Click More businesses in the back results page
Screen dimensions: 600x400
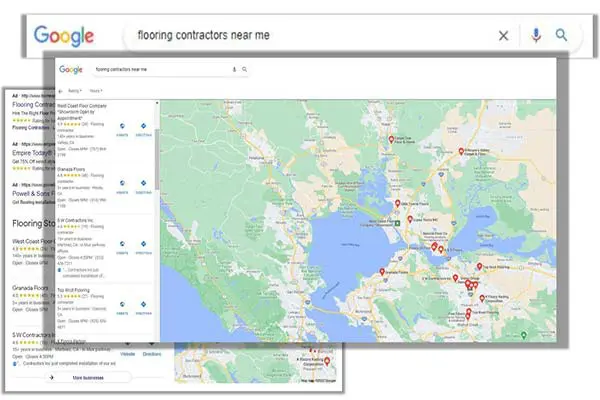88,378
